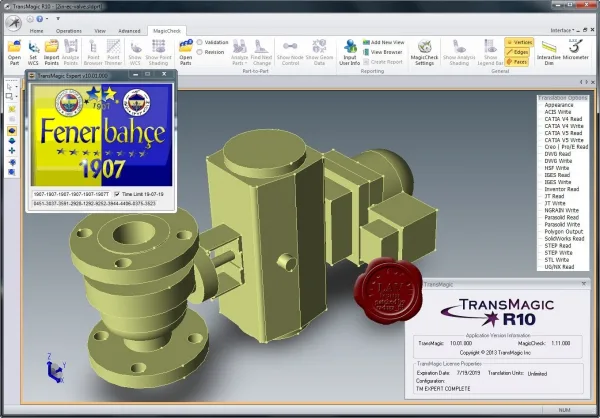This screenshot has height=418, width=600.
Task: Toggle the Faces display button
Action: (517, 62)
